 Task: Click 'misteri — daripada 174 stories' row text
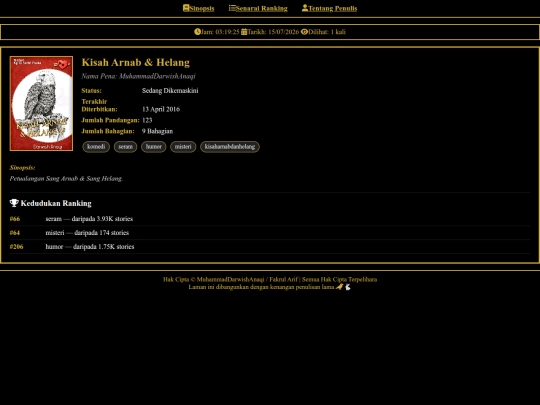click(87, 233)
